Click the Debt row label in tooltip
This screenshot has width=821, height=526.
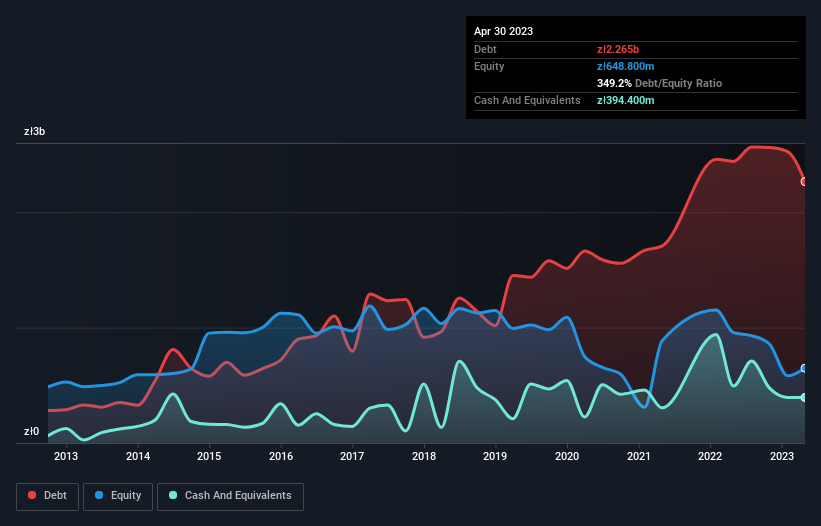[485, 49]
